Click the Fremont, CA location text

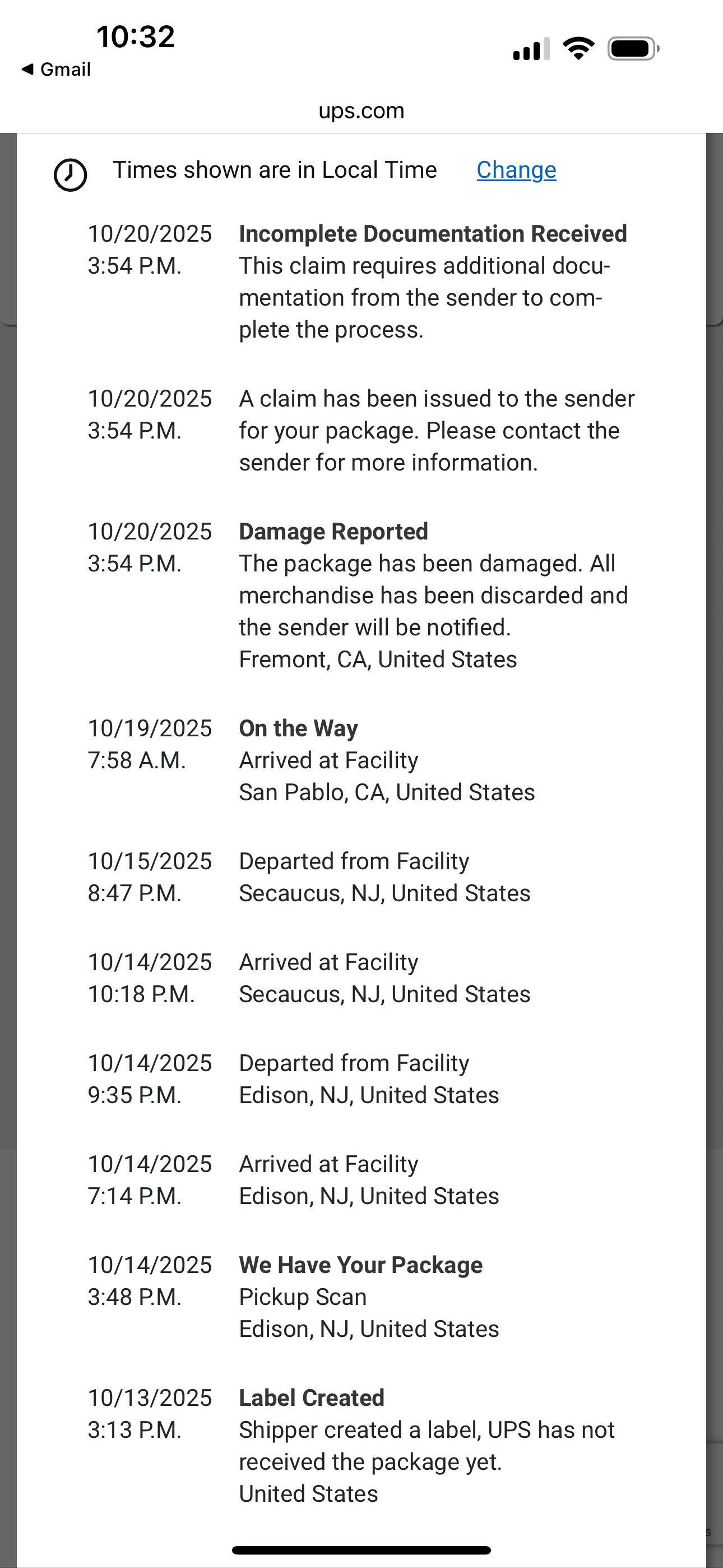pyautogui.click(x=378, y=659)
